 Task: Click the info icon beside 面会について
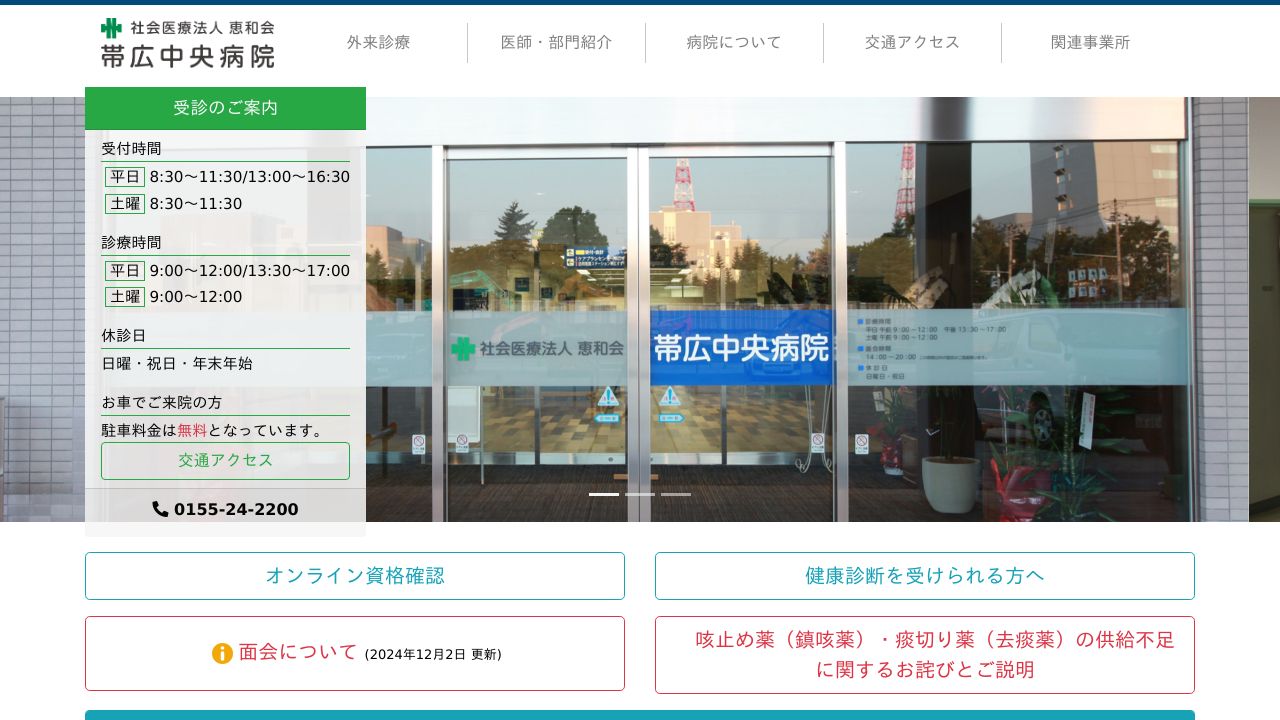click(223, 653)
